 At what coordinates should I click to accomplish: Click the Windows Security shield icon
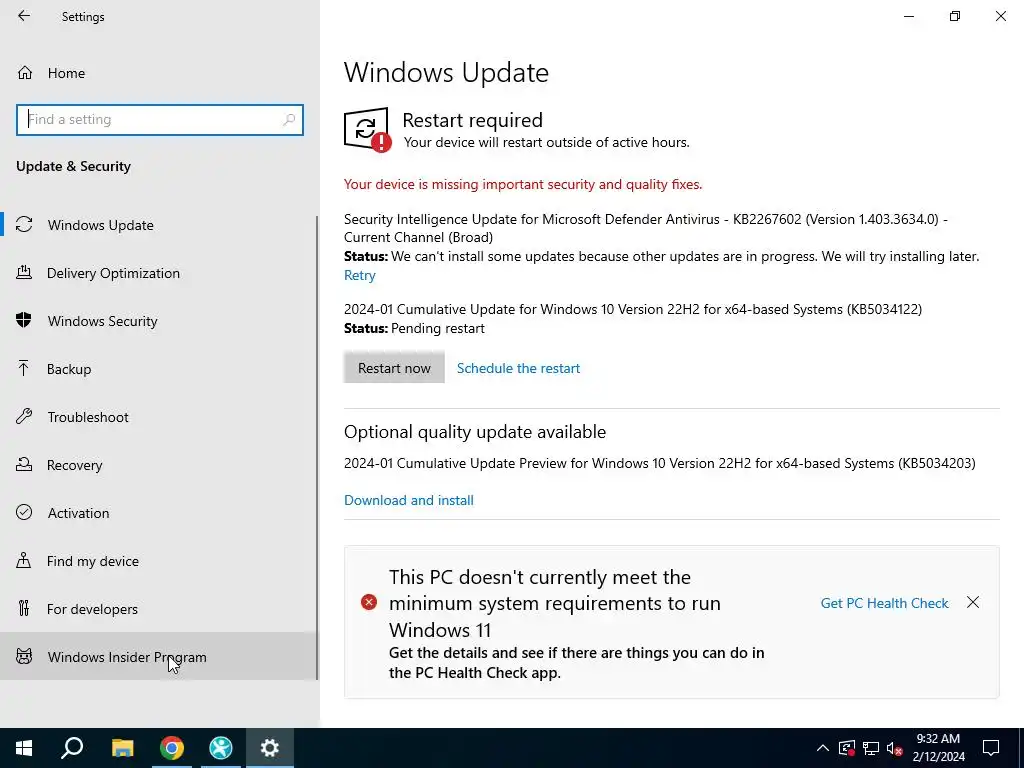(24, 320)
